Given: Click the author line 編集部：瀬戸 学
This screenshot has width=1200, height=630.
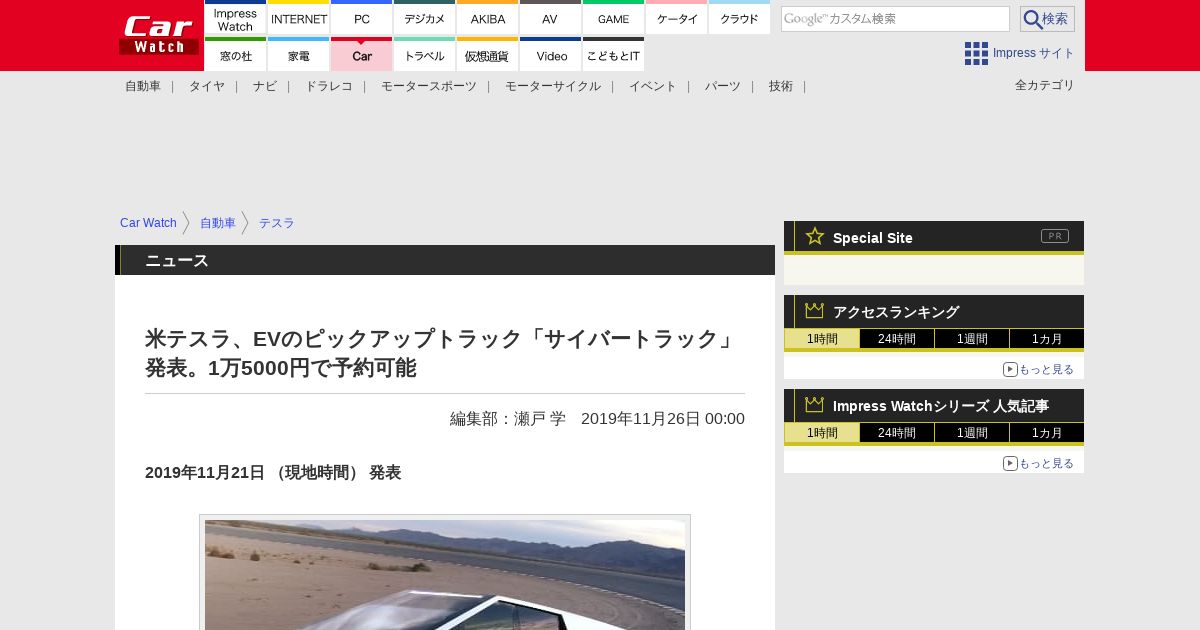Looking at the screenshot, I should (x=508, y=418).
